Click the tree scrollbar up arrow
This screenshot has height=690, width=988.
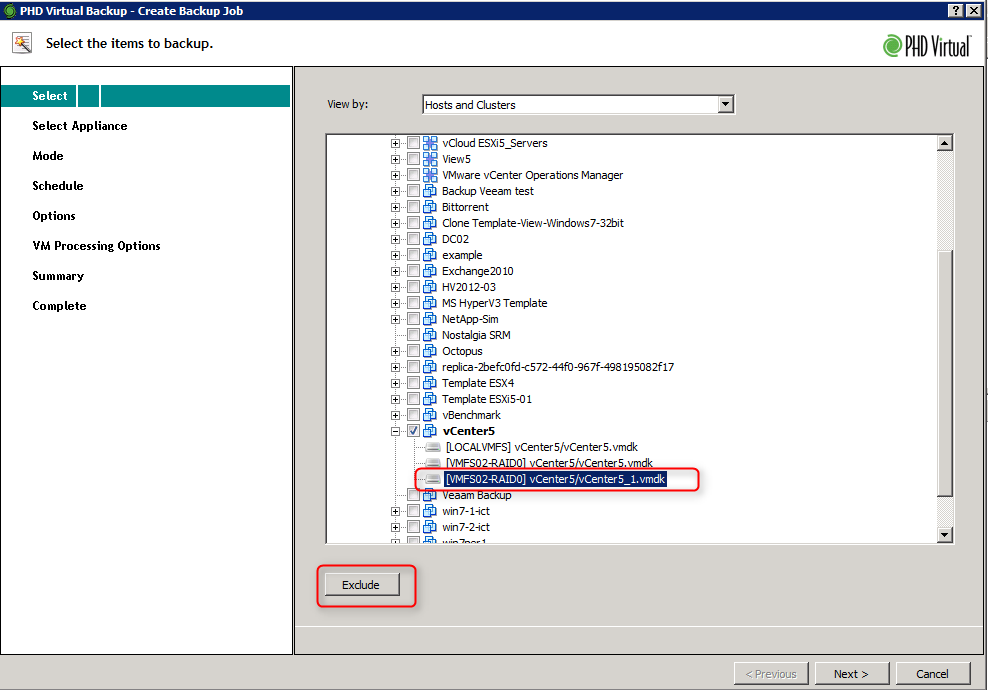tap(944, 143)
